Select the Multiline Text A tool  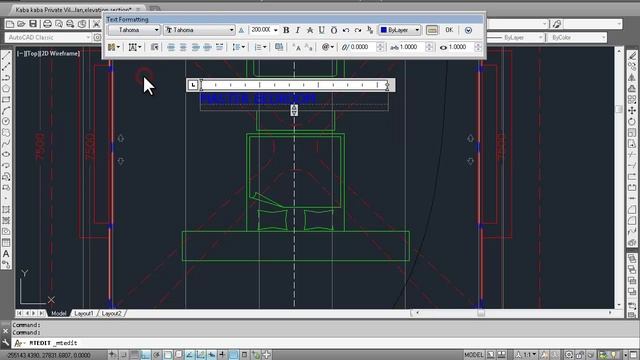click(6, 254)
